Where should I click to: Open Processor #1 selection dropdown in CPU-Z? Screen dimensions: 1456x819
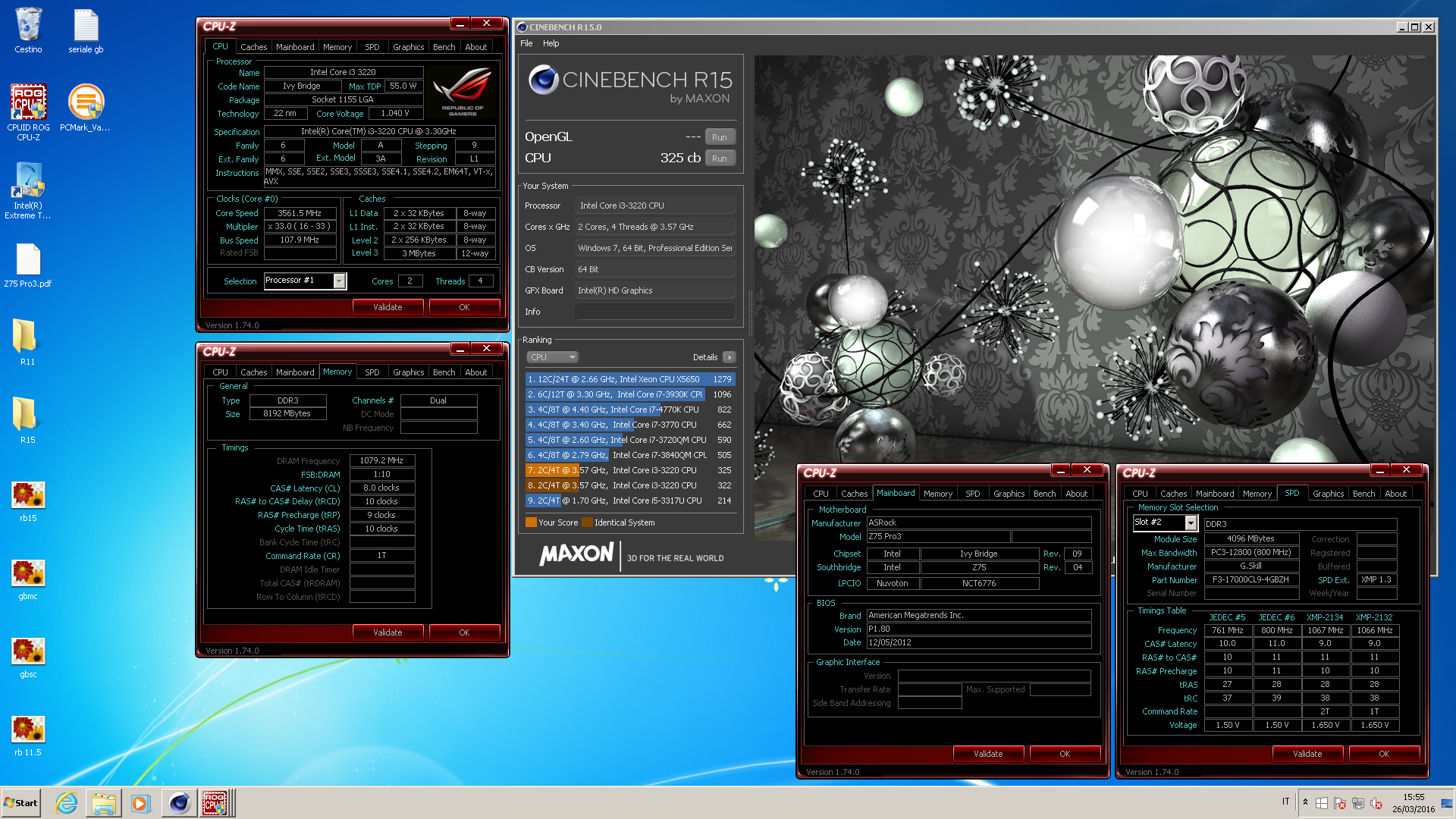340,281
